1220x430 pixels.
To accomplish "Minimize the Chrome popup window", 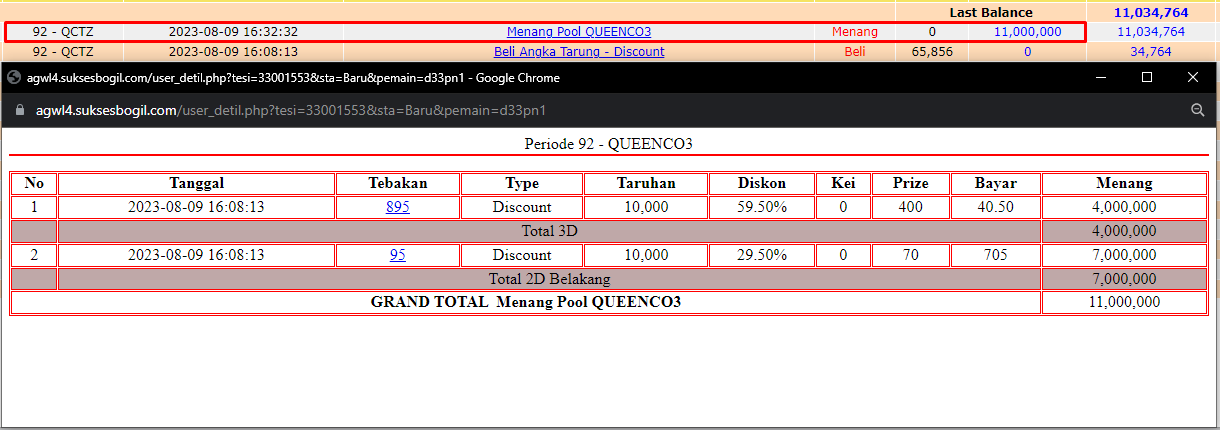I will (x=1101, y=77).
